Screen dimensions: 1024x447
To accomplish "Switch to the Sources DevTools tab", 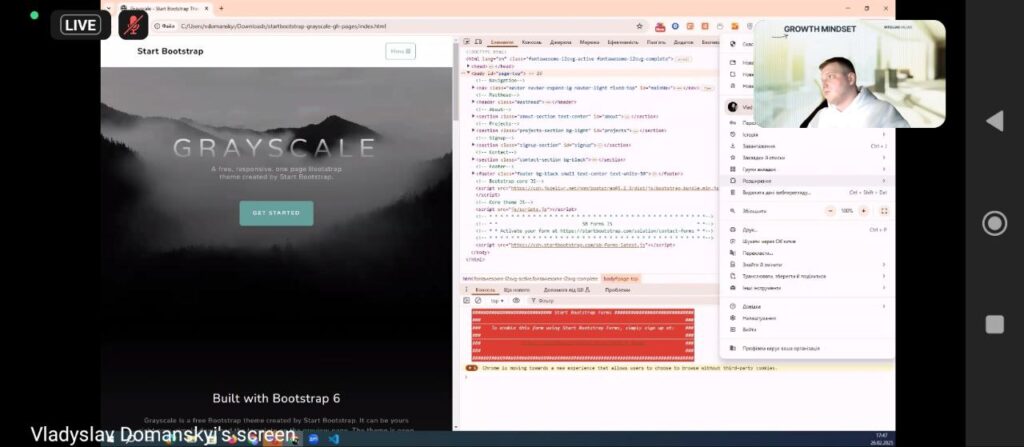I will click(560, 42).
